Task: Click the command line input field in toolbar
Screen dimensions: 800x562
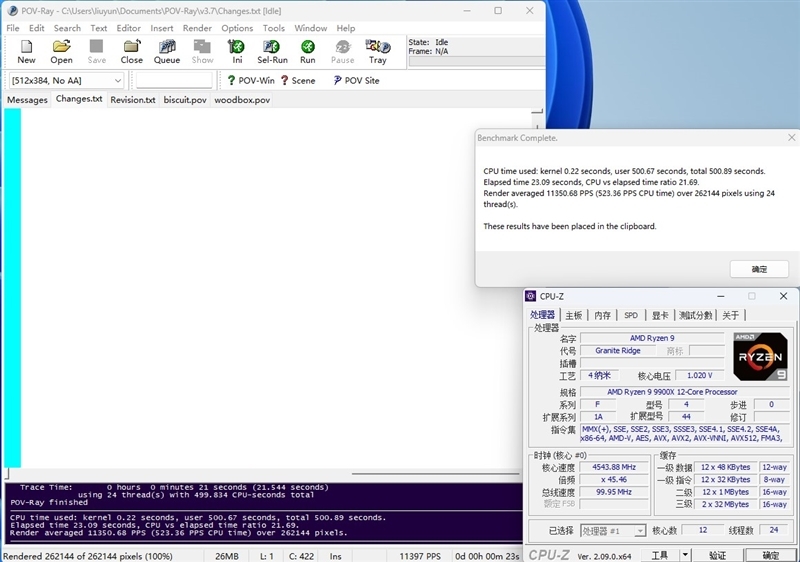Action: (174, 81)
